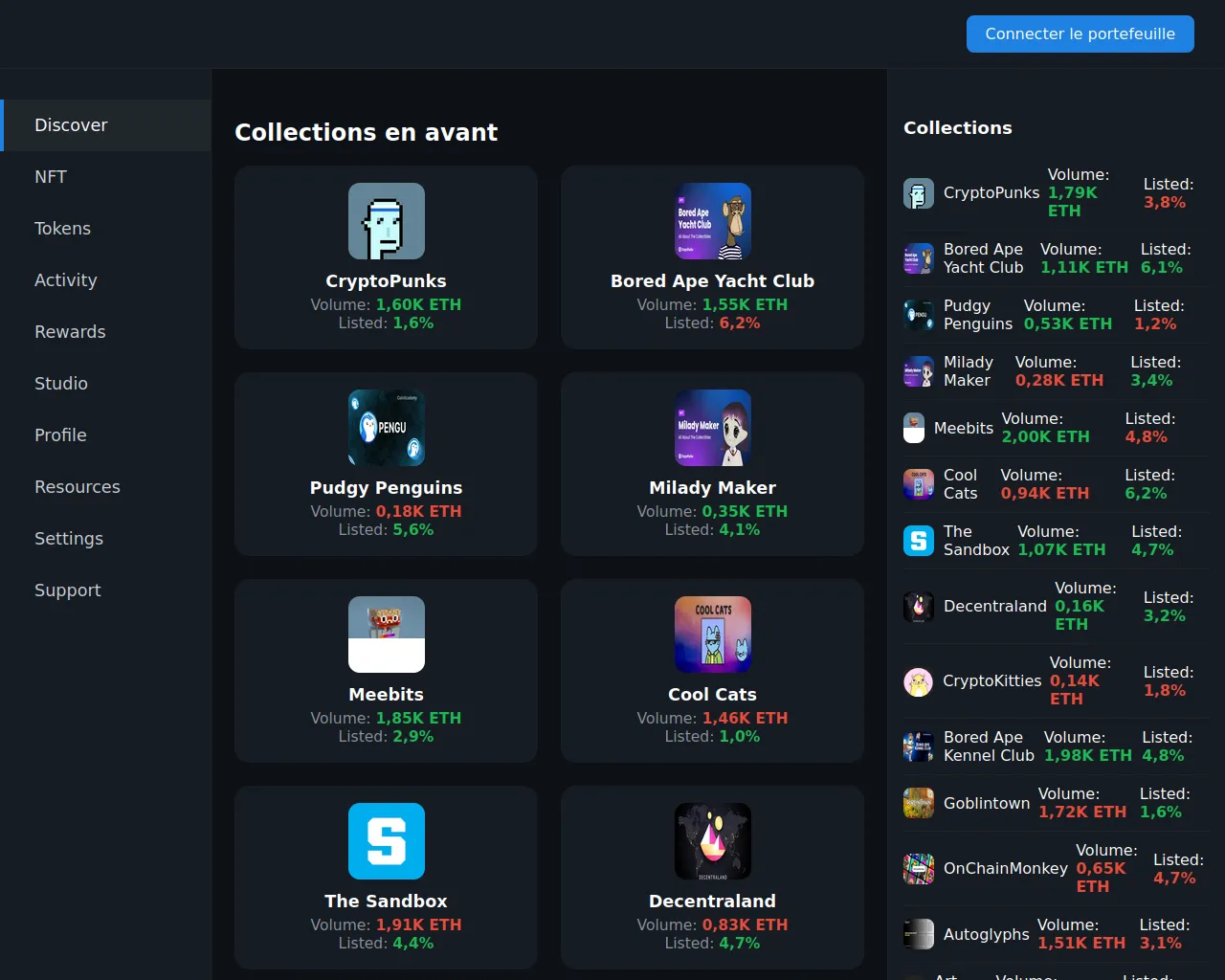The width and height of the screenshot is (1225, 980).
Task: Click The Sandbox featured card logo
Action: click(x=387, y=841)
